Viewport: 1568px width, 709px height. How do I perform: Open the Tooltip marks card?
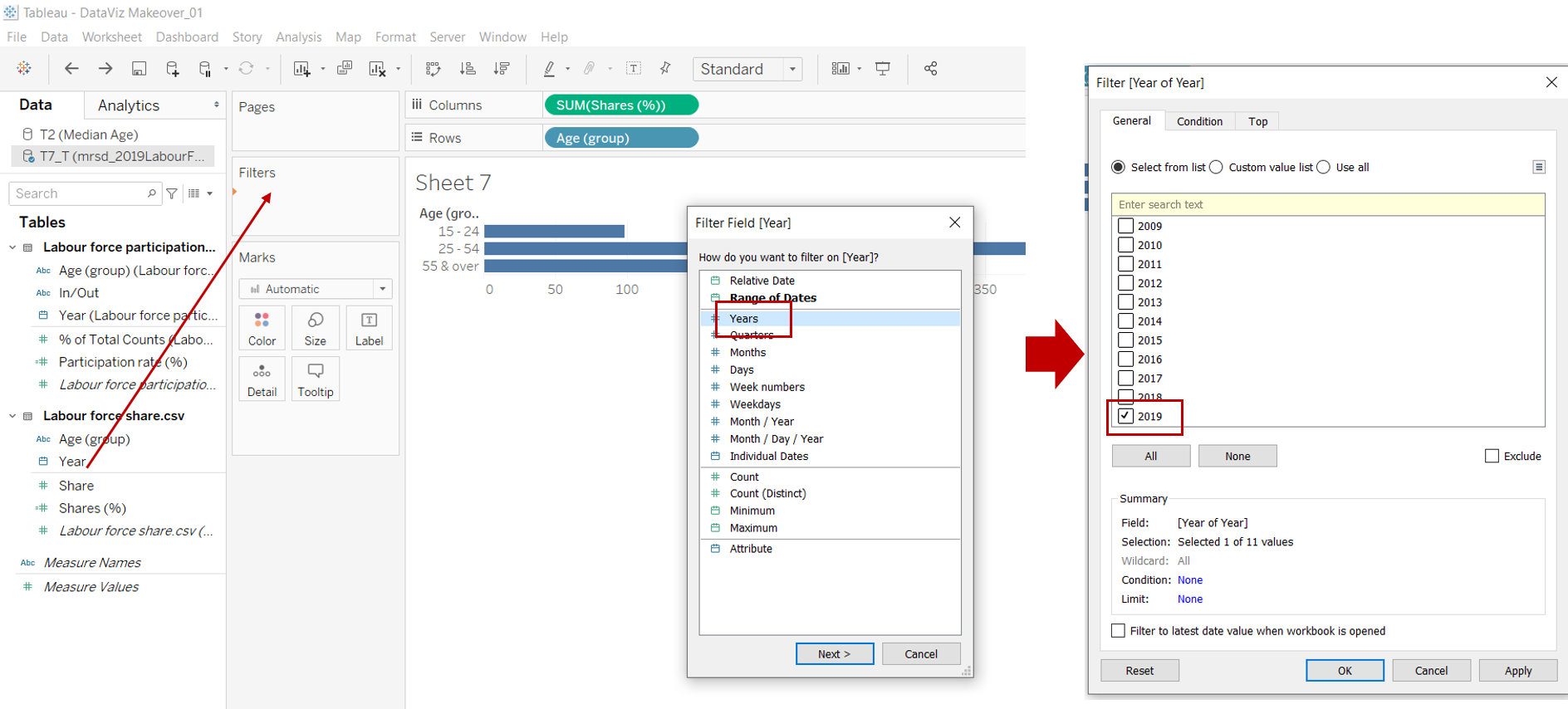coord(315,379)
